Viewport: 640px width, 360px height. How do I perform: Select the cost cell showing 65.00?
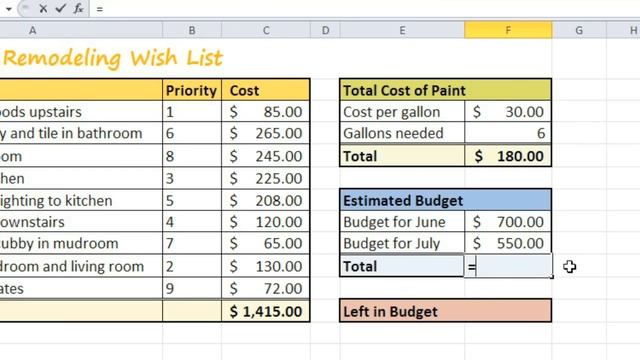click(266, 243)
